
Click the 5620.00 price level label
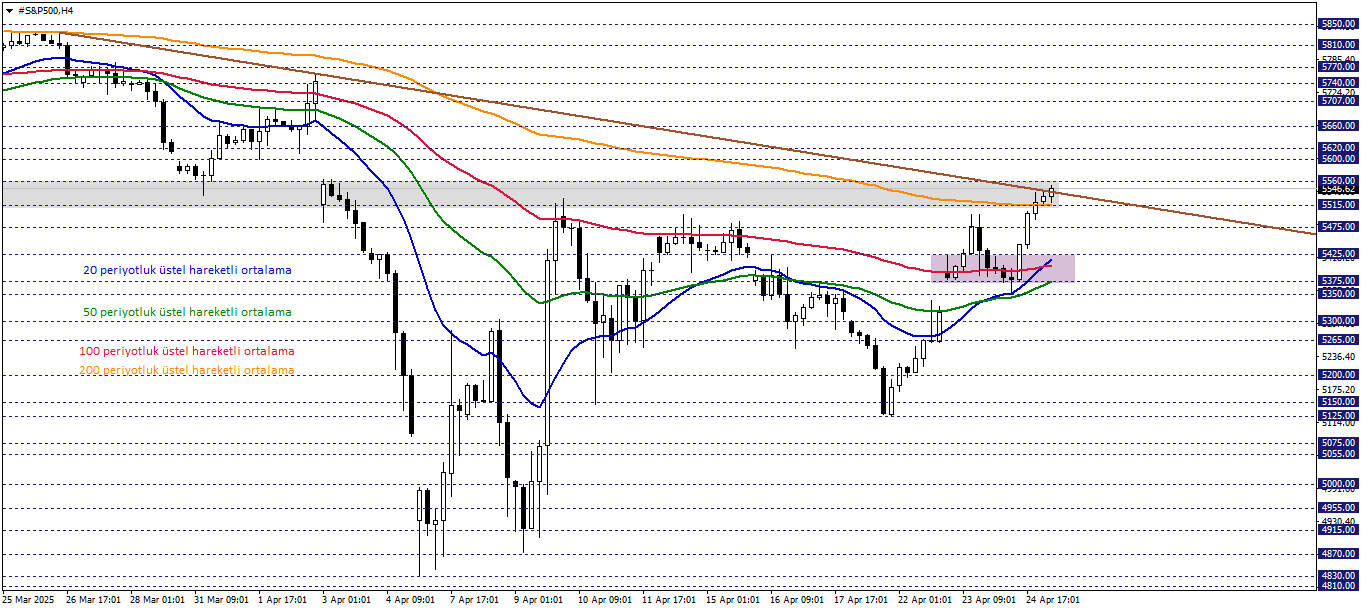pos(1338,147)
